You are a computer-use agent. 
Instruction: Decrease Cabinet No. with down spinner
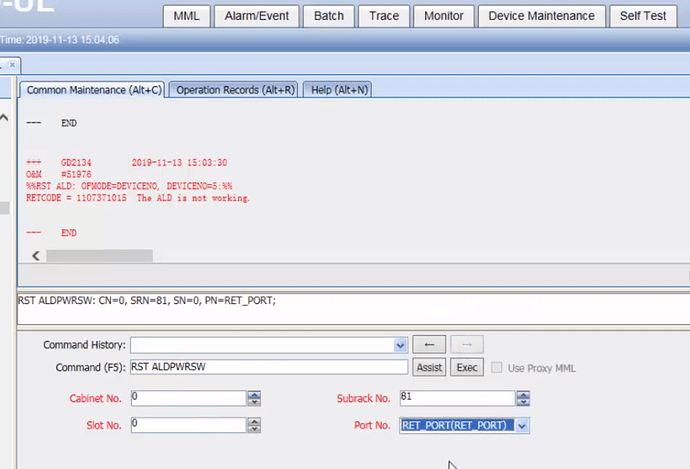[254, 402]
